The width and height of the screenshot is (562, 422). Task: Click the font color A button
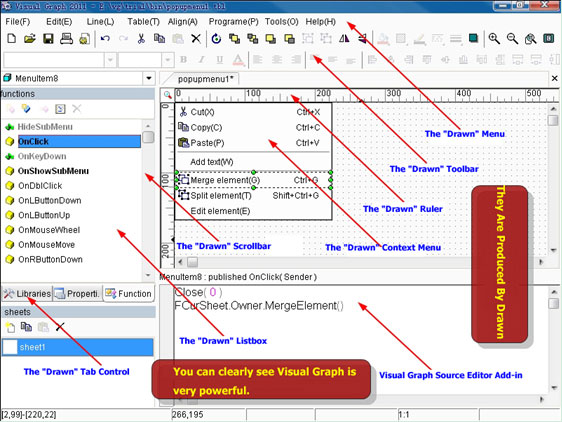238,60
